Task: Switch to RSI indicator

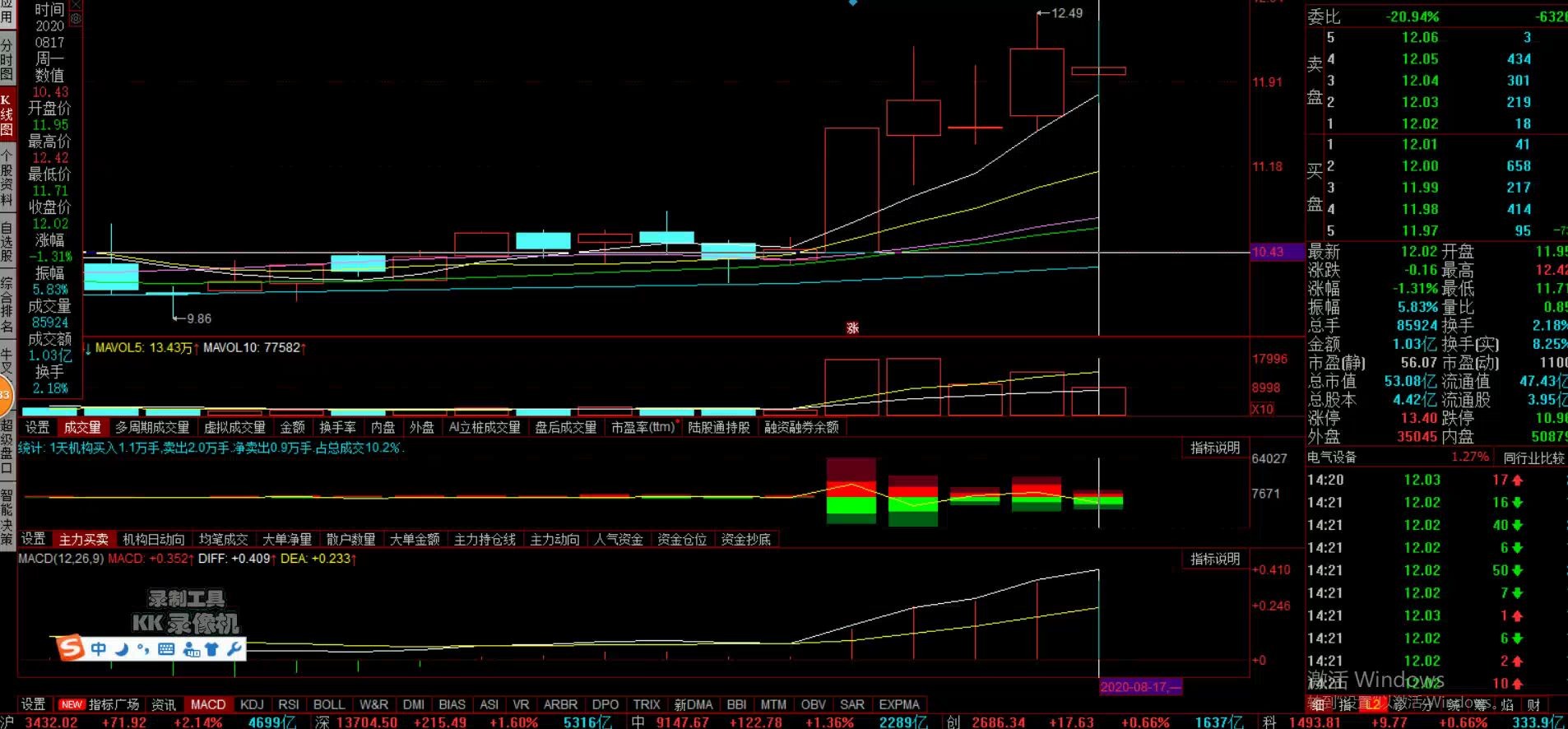Action: [289, 704]
